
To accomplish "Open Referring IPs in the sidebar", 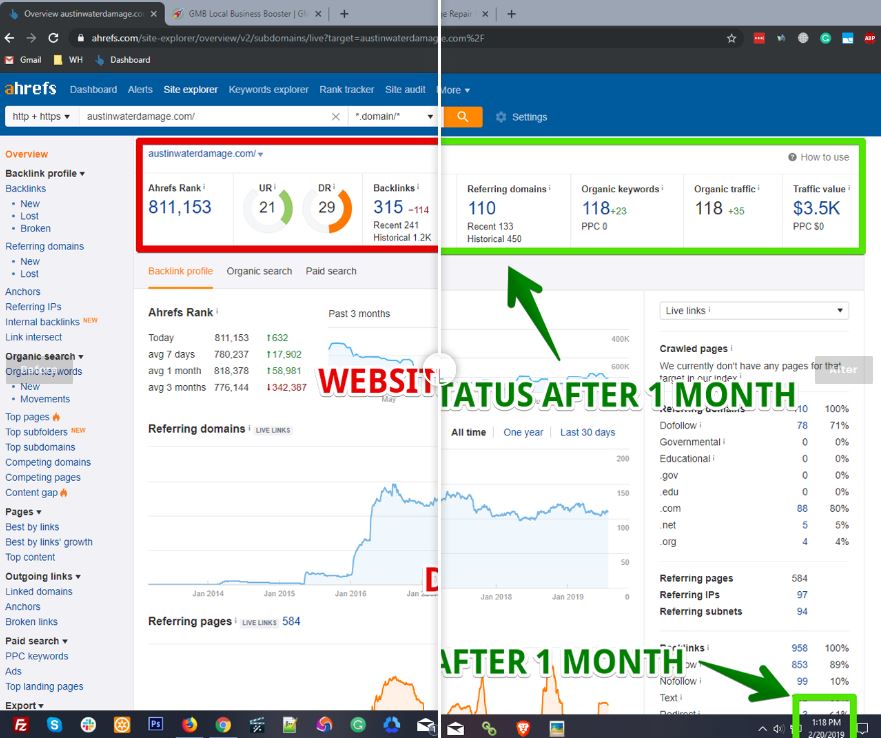I will pos(33,306).
